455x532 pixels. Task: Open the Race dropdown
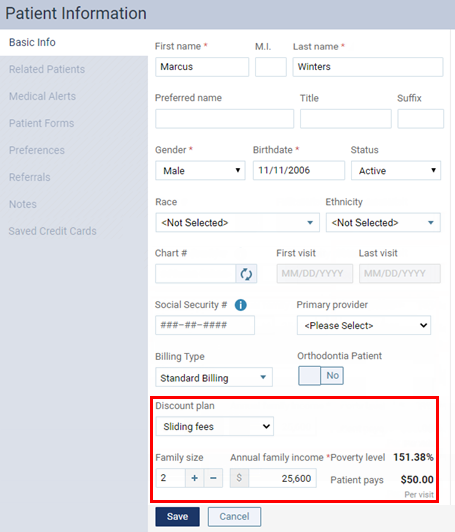[238, 223]
